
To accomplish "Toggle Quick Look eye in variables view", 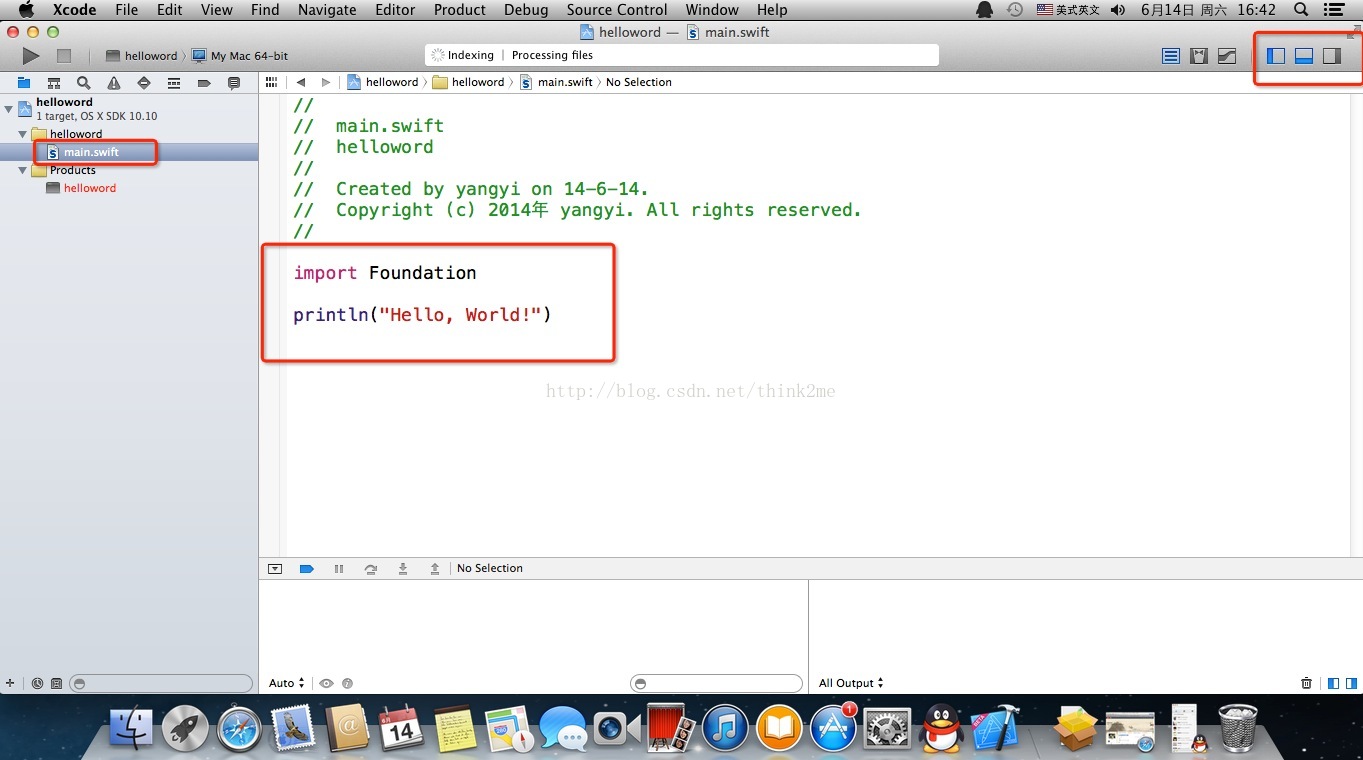I will pos(326,683).
